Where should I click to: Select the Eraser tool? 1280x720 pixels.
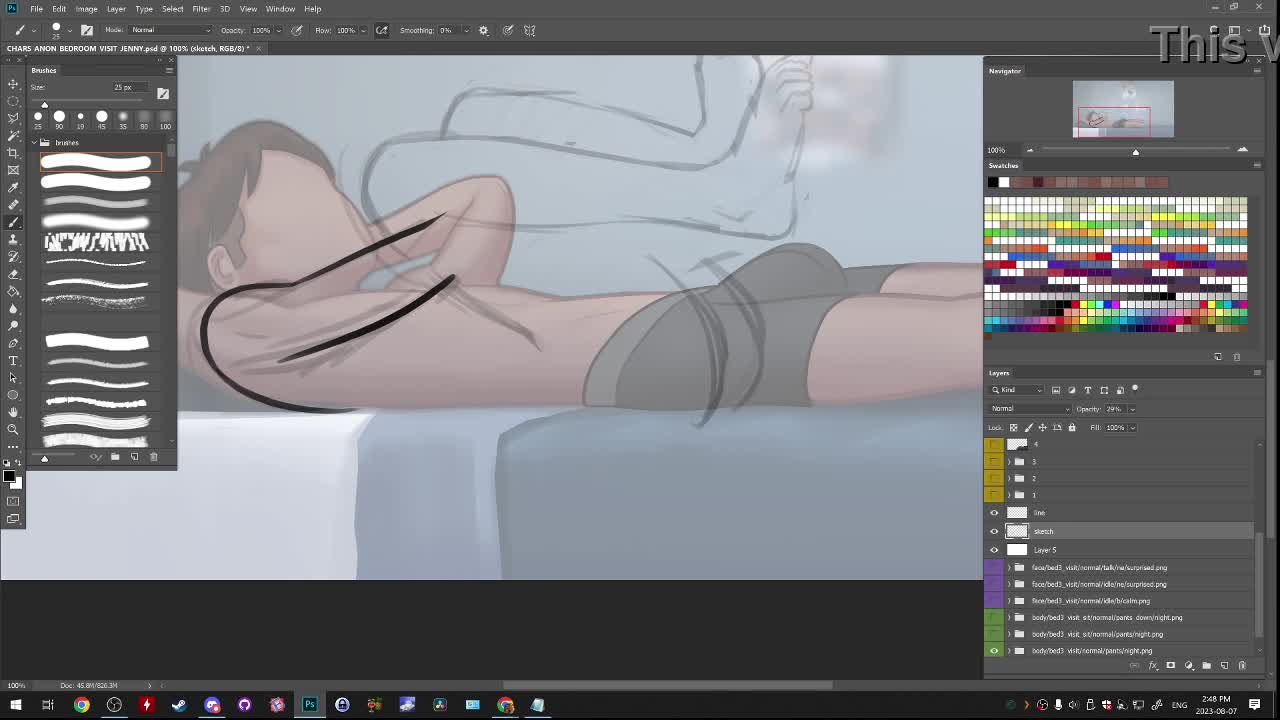pos(13,274)
